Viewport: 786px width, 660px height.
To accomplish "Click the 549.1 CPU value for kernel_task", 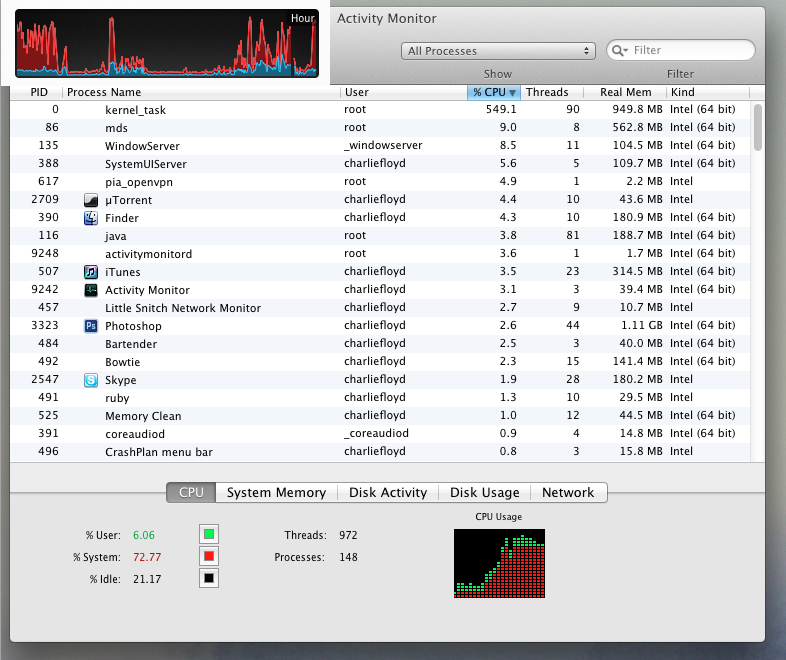I will (x=501, y=109).
